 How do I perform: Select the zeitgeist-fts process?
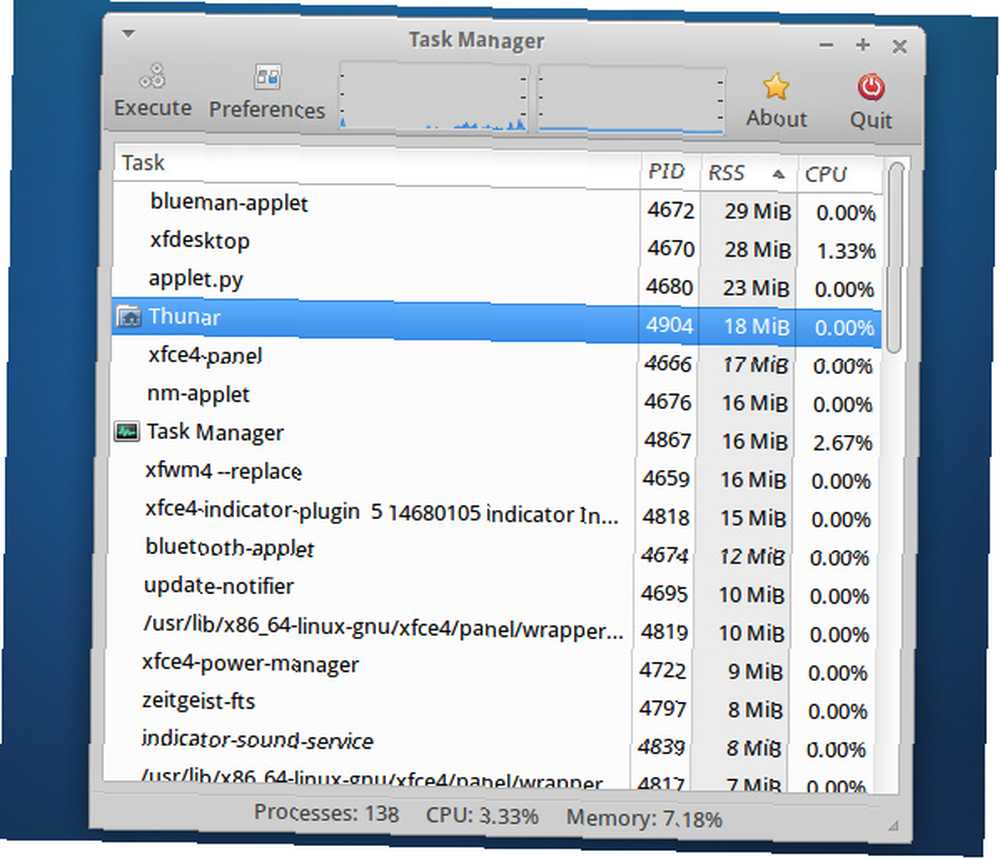[x=198, y=701]
